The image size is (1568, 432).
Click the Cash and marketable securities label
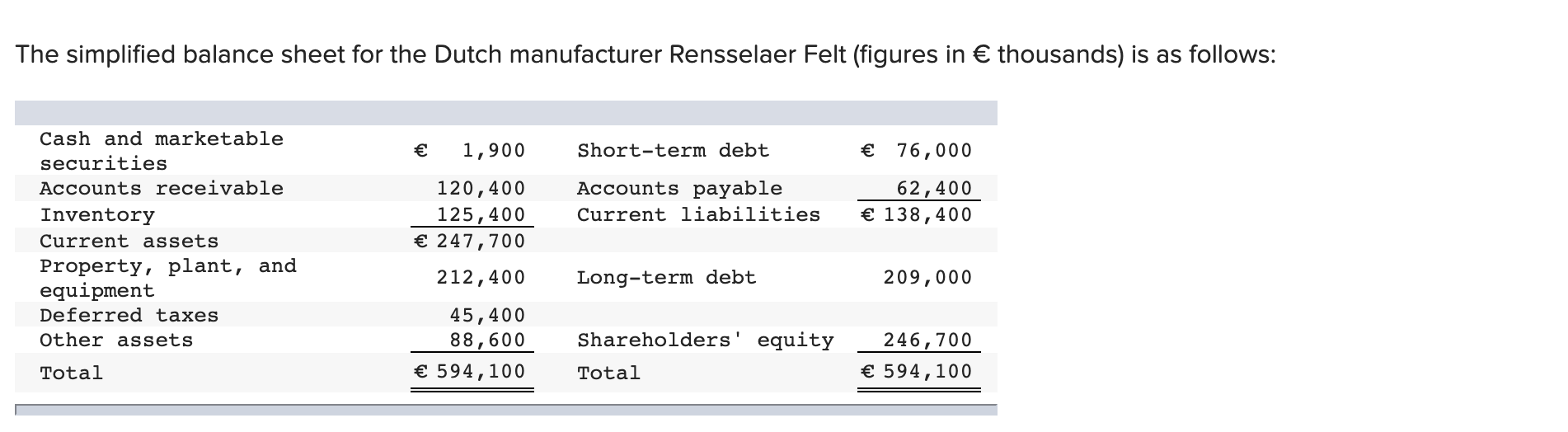coord(162,151)
